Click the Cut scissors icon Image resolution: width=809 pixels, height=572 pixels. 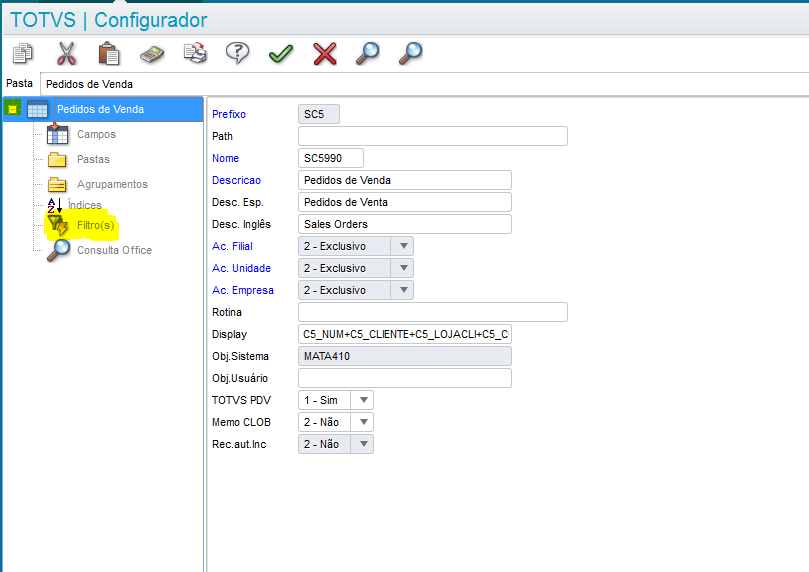pos(66,53)
